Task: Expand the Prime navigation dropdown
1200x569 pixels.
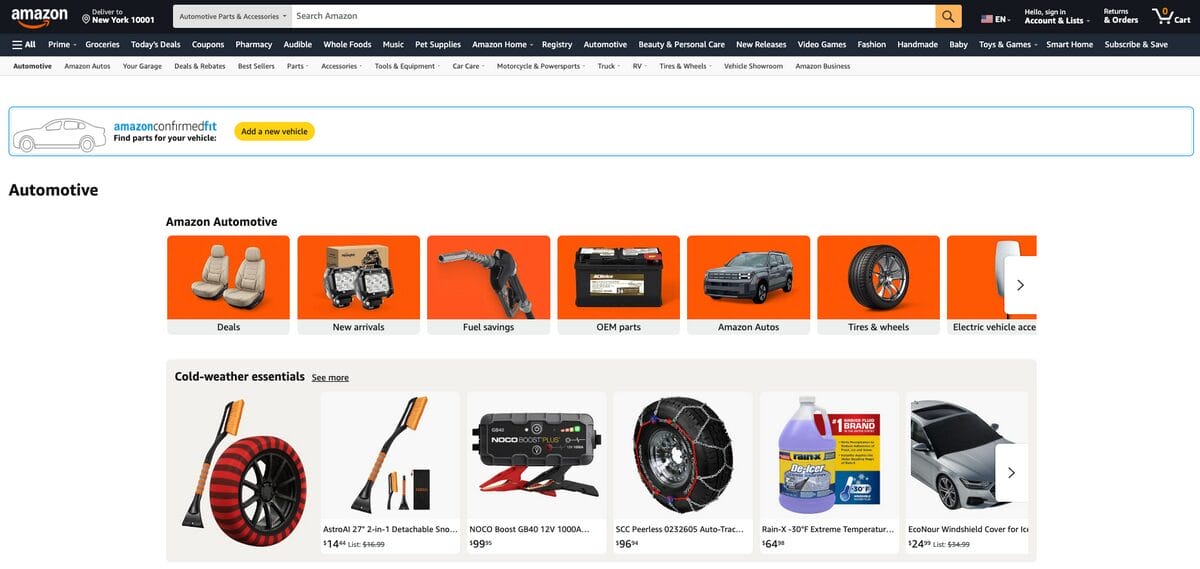Action: click(62, 44)
